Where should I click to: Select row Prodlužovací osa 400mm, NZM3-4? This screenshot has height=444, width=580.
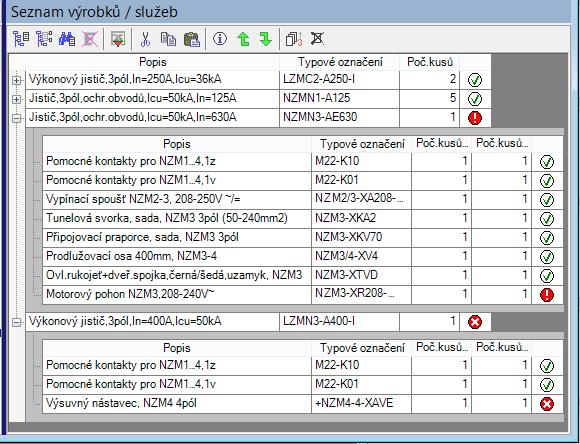(303, 256)
